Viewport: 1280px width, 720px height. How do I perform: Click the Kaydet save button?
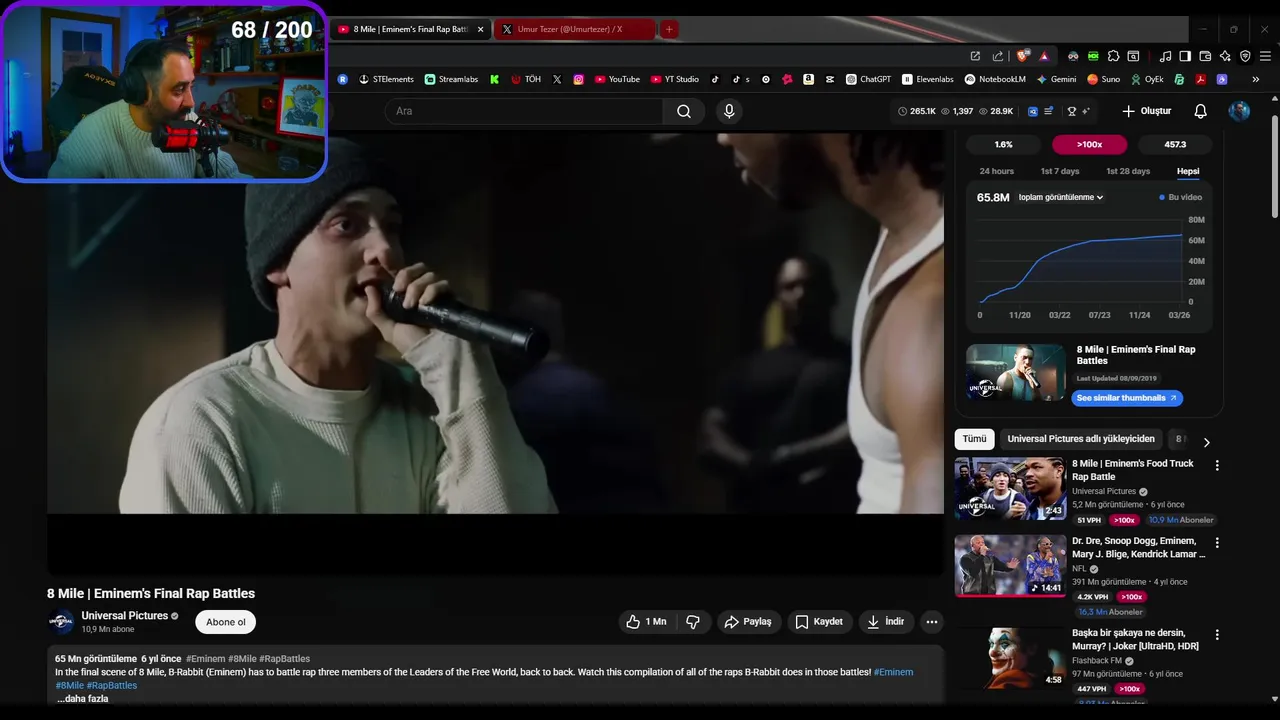coord(819,622)
